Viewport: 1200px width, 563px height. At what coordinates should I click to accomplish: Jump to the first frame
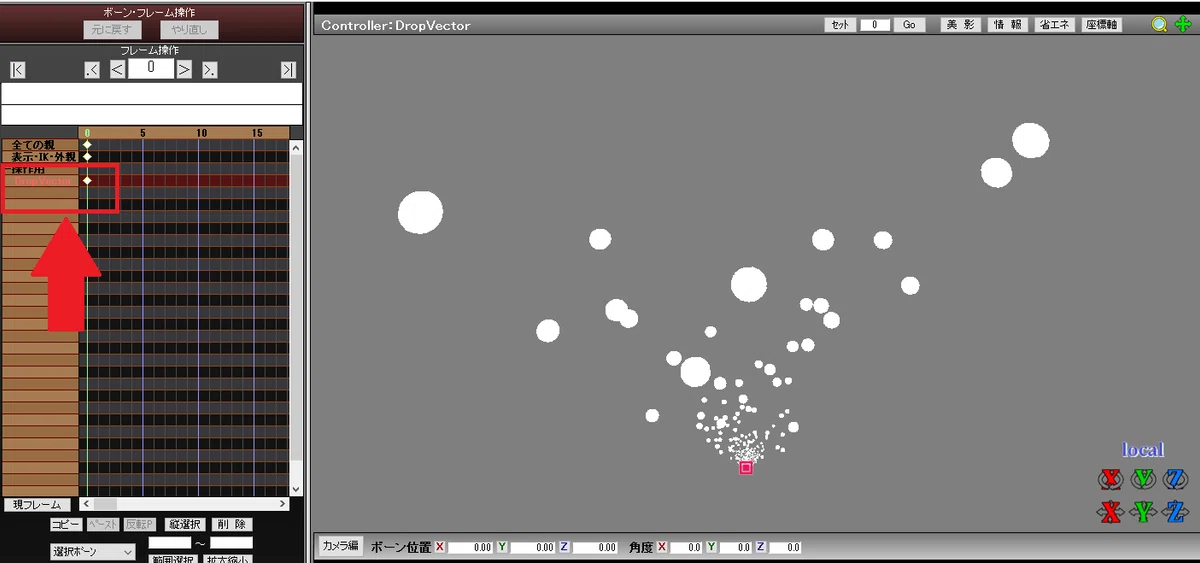click(x=17, y=69)
